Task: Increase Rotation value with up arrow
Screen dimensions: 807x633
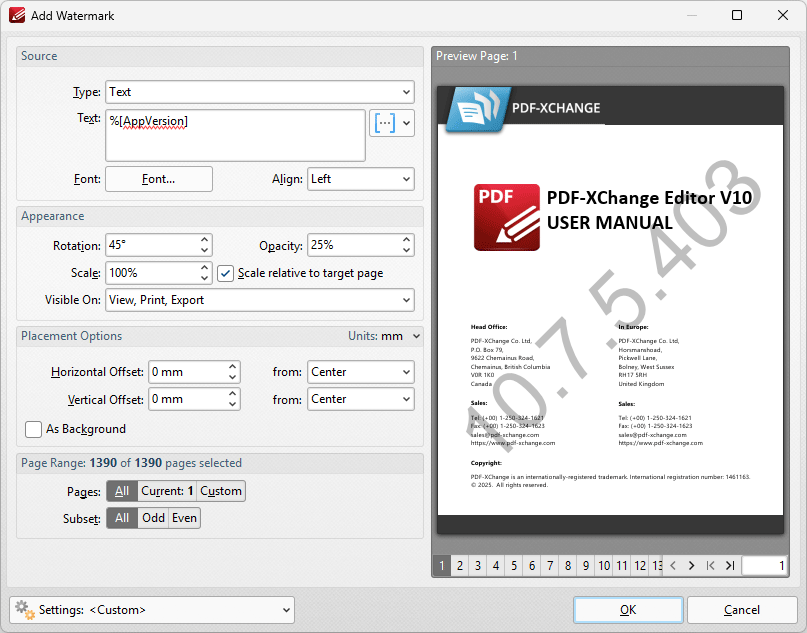Action: coord(204,240)
